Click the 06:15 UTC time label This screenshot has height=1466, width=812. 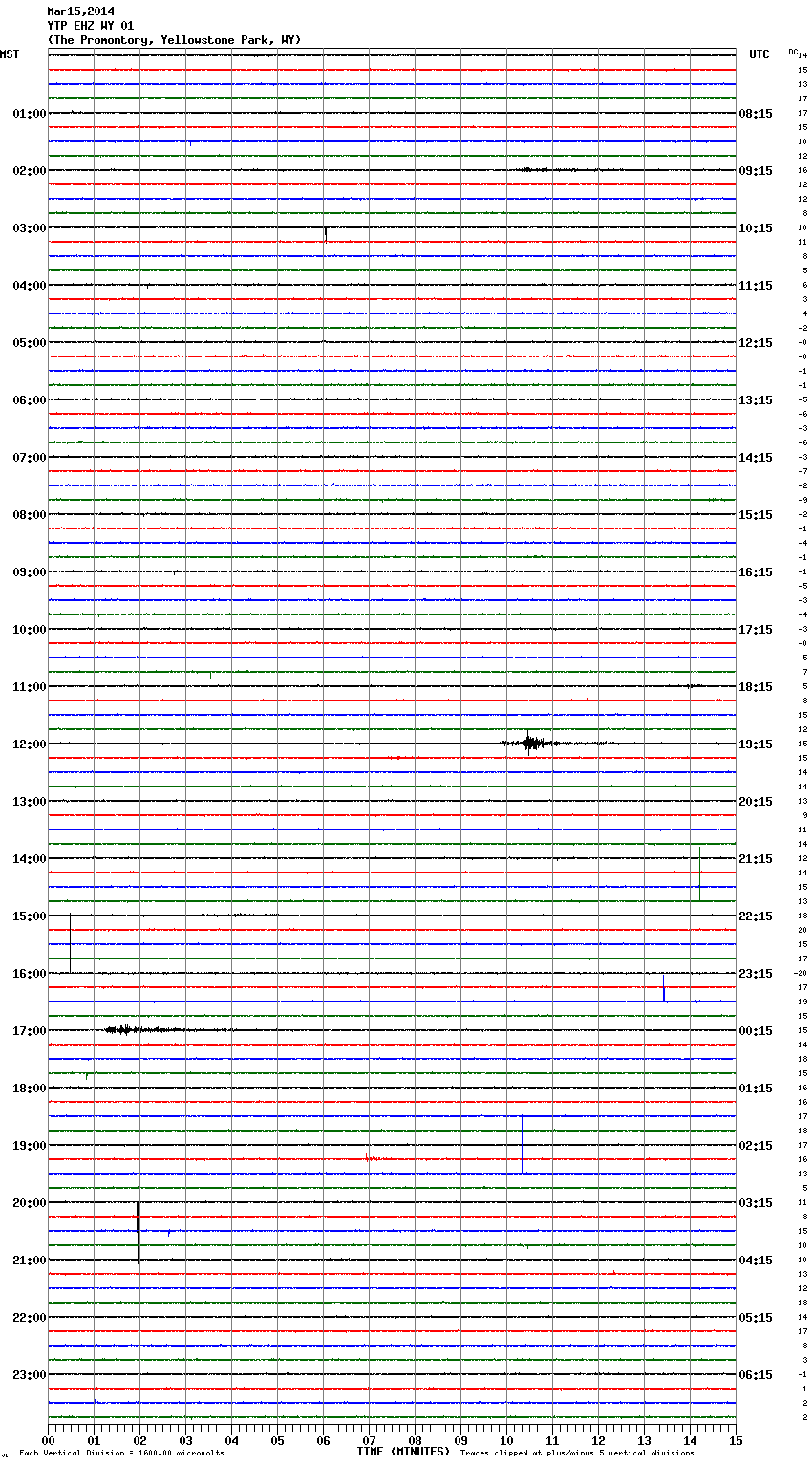click(756, 1375)
